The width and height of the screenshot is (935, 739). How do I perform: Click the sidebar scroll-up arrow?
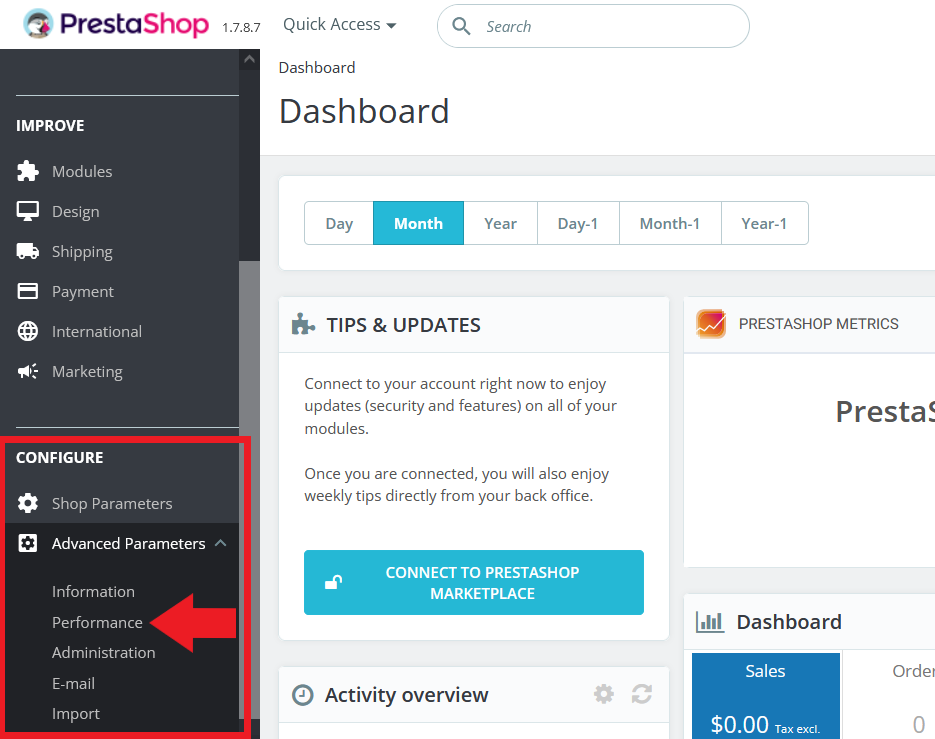249,59
